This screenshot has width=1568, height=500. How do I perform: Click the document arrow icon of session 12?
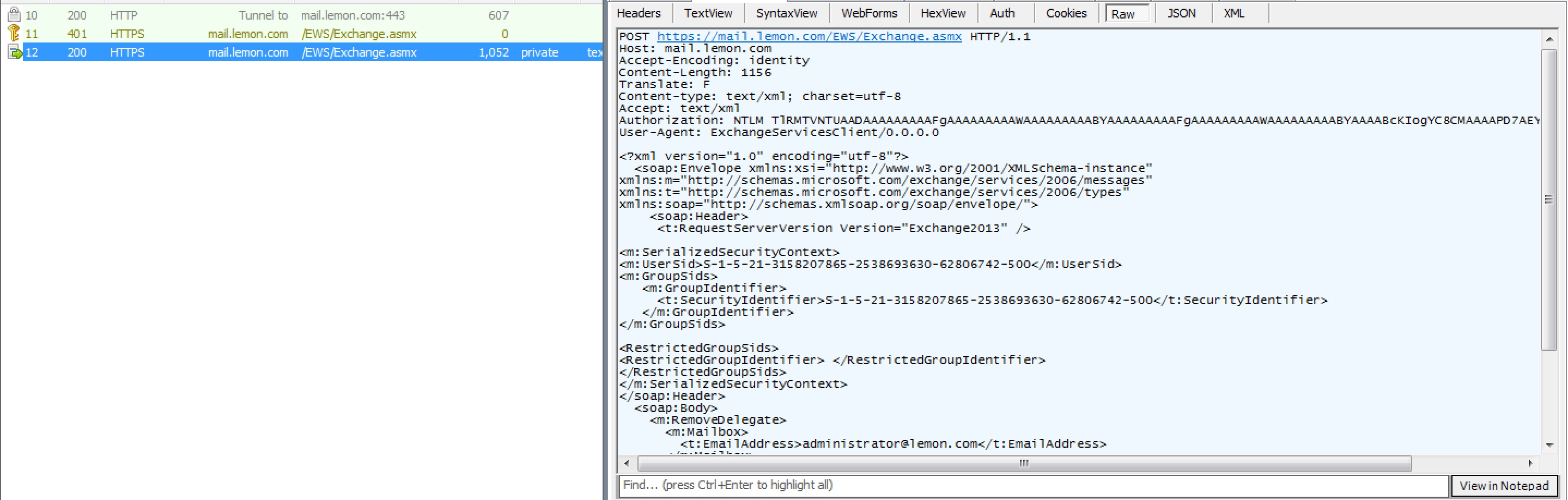14,52
